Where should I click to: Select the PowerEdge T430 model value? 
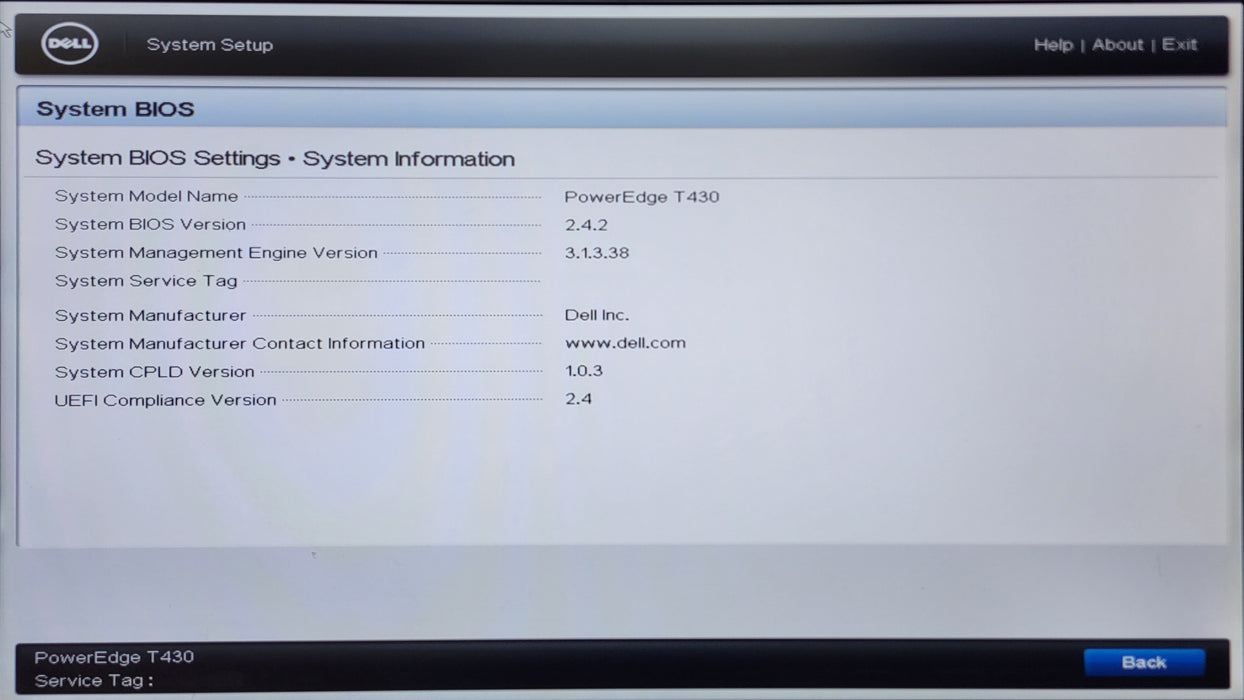click(x=641, y=197)
